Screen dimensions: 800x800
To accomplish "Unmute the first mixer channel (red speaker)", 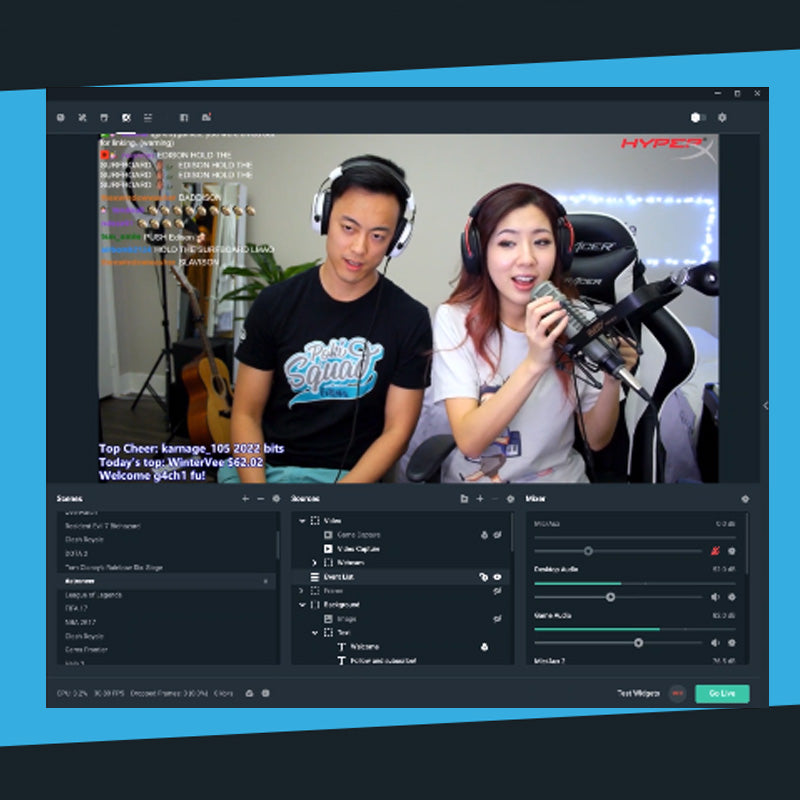I will (x=715, y=551).
